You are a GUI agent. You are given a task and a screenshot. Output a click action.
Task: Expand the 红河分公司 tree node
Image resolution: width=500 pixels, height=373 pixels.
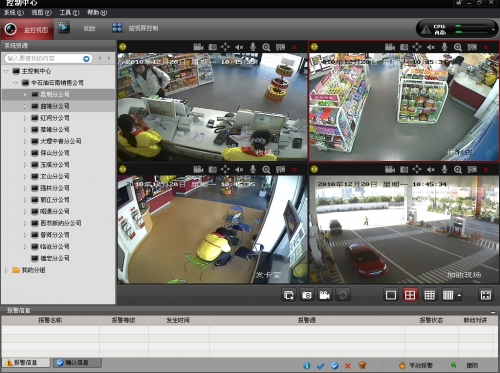point(25,118)
